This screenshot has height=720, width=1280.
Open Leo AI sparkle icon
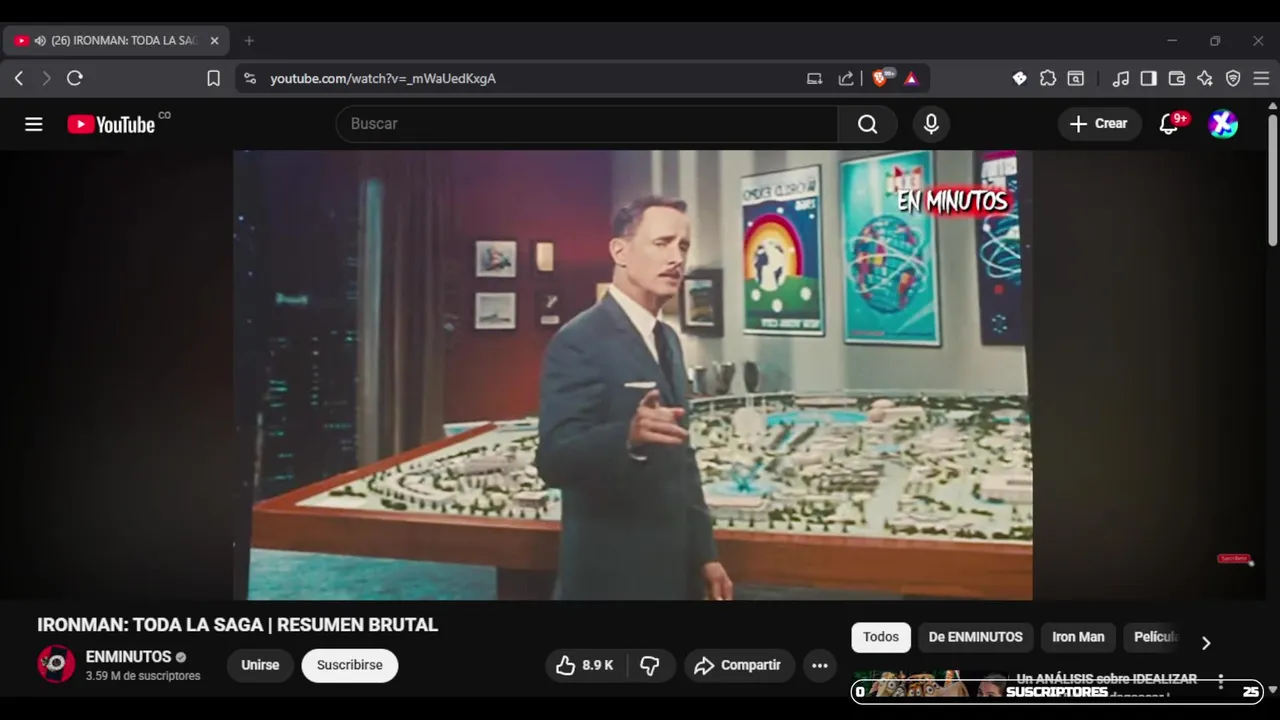tap(1205, 78)
